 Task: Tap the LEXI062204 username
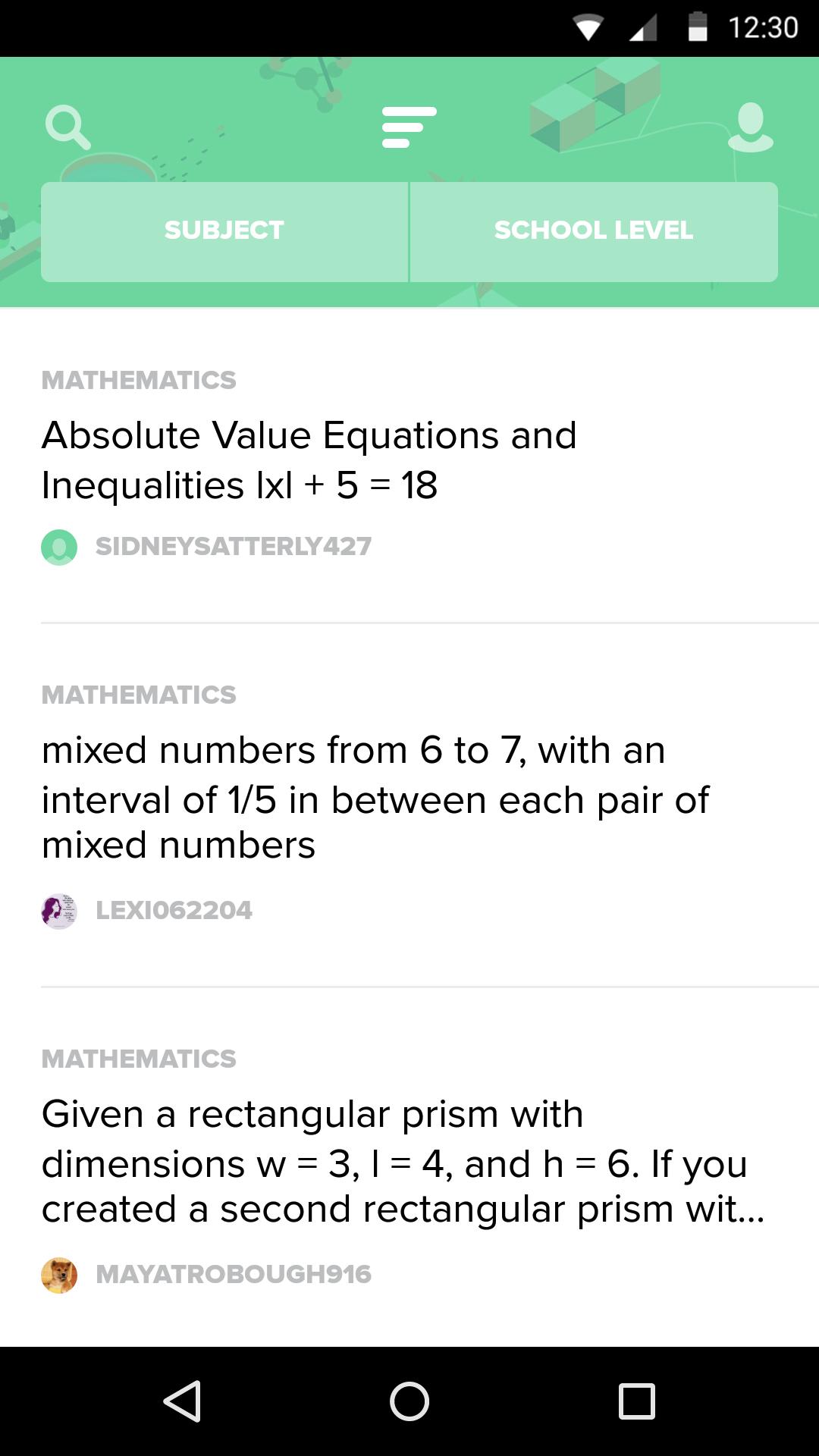tap(174, 911)
